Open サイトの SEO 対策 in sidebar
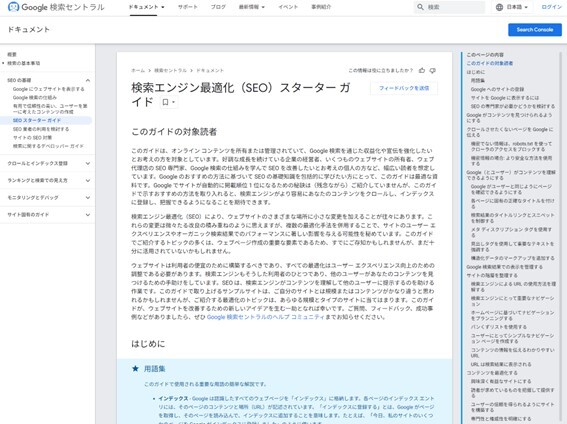This screenshot has width=567, height=424. coord(33,137)
